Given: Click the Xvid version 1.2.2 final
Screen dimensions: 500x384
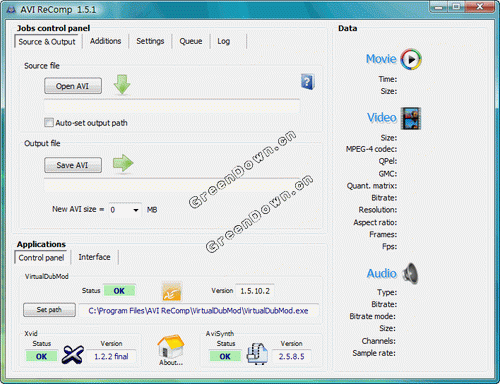Looking at the screenshot, I should 111,356.
